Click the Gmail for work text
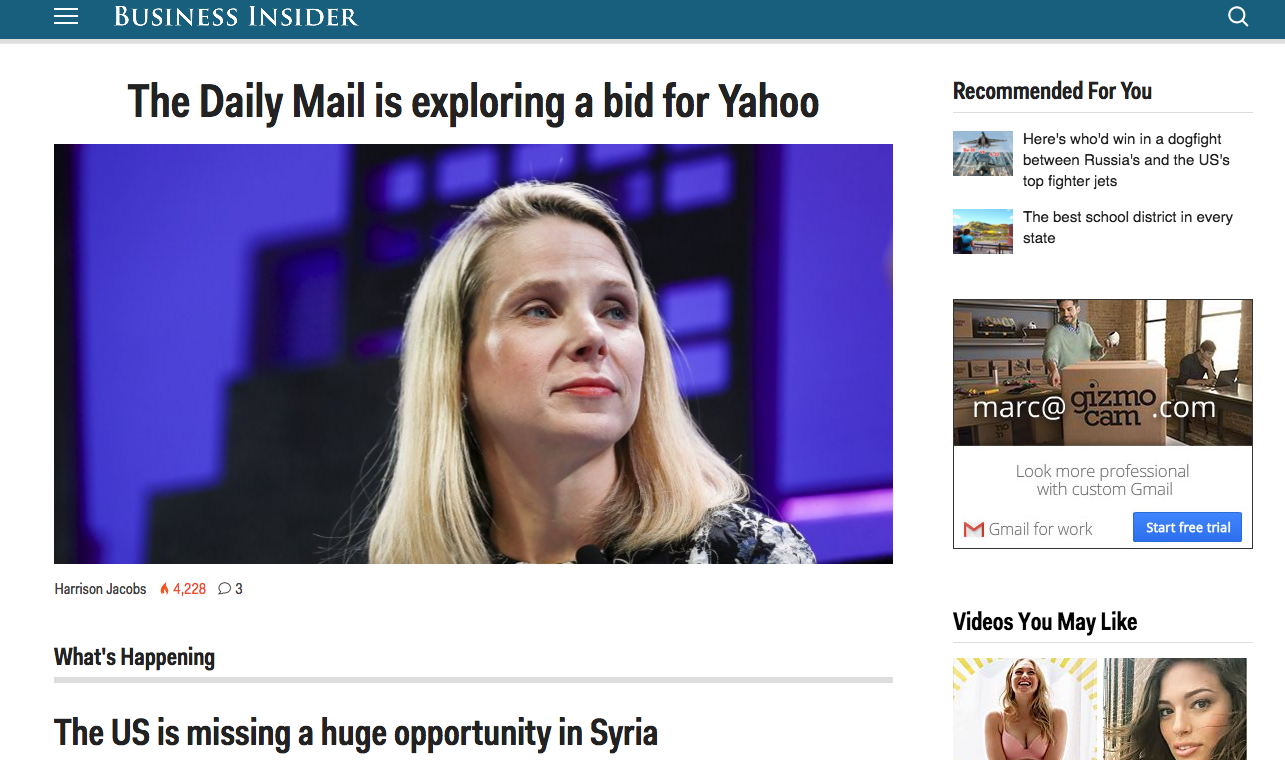 [1040, 529]
